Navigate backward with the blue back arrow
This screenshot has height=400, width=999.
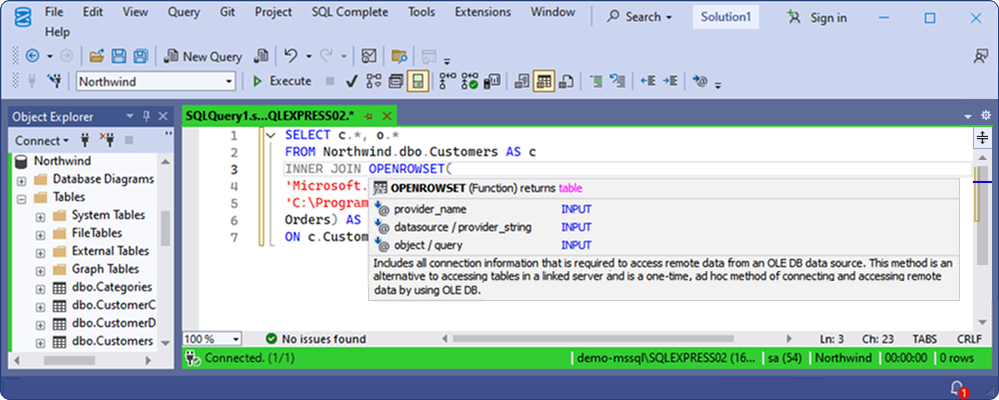click(32, 56)
